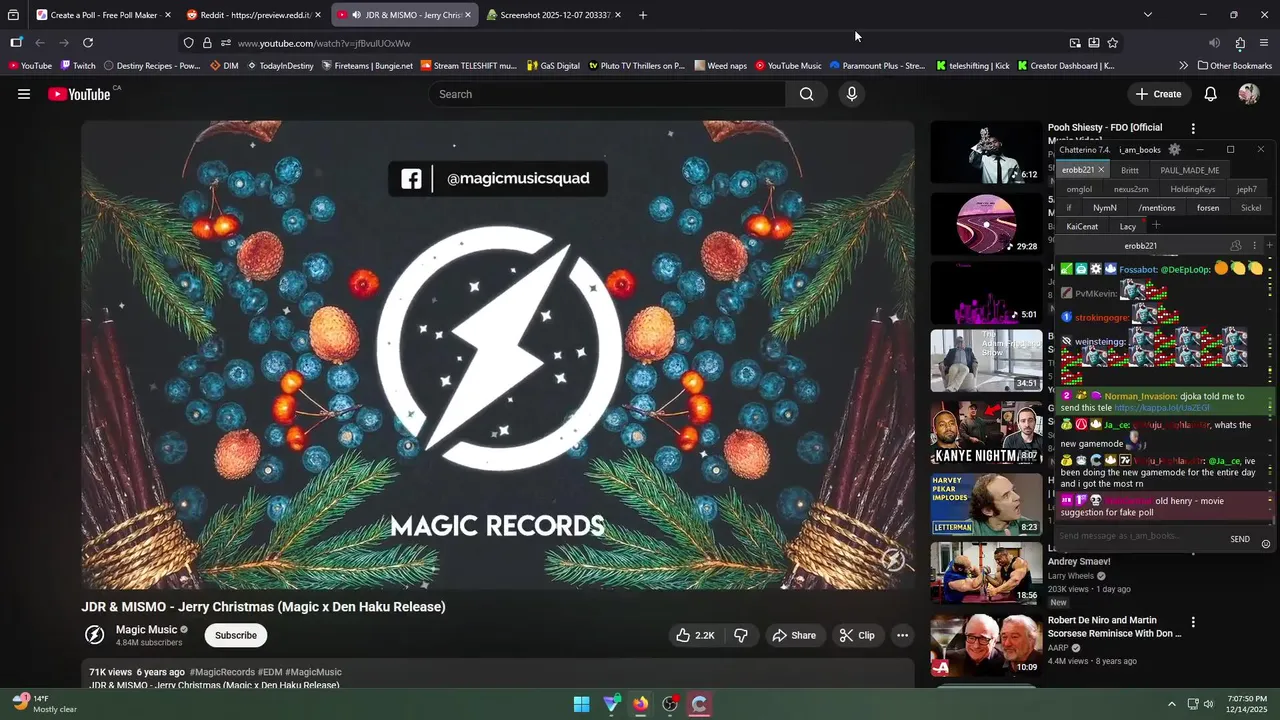Open the YouTube hamburger guide menu
Screen dimensions: 1280x720
tap(24, 94)
